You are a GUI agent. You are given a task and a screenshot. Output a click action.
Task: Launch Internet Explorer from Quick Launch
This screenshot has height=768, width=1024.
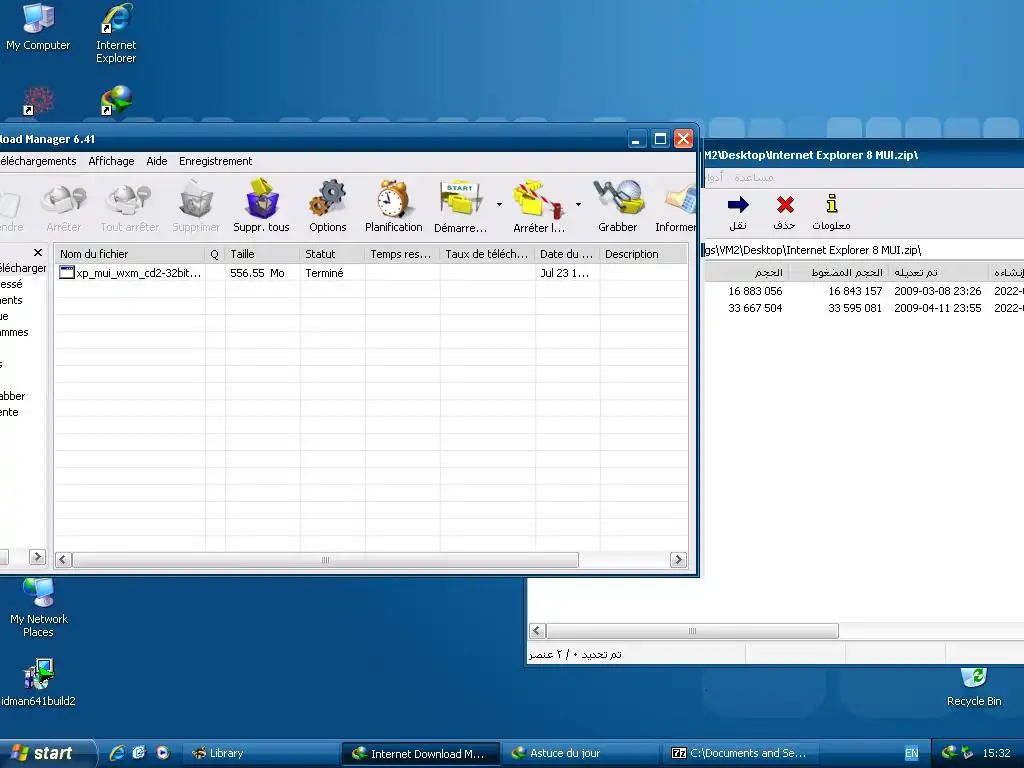[117, 753]
